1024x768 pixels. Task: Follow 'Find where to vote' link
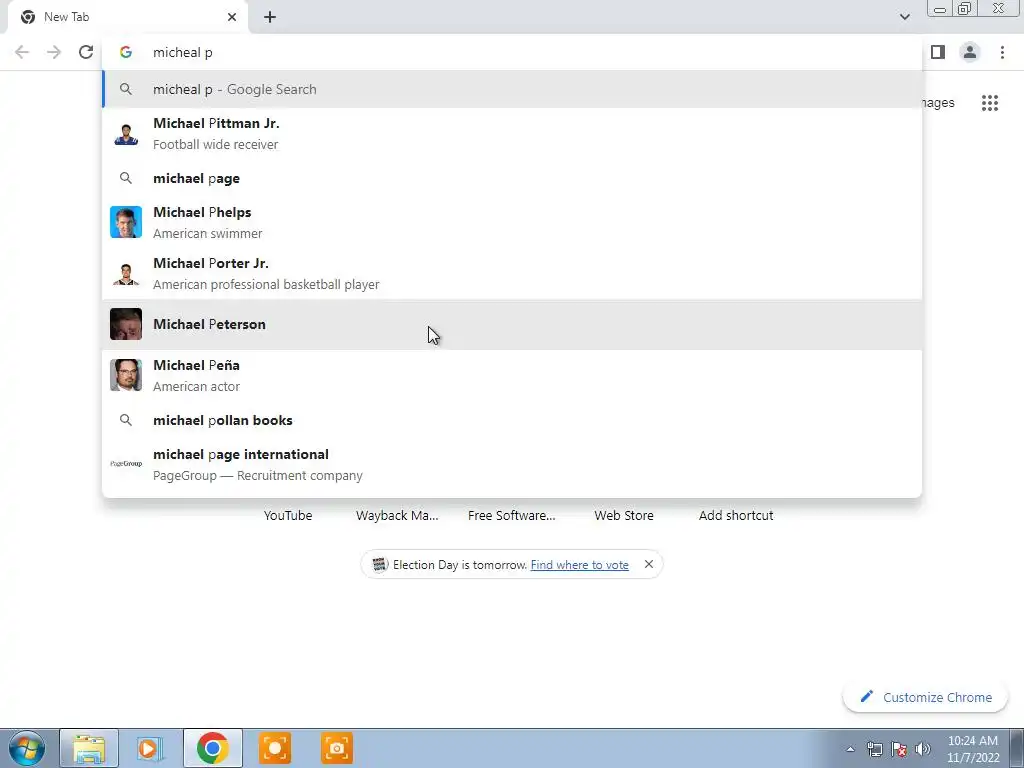(x=579, y=565)
